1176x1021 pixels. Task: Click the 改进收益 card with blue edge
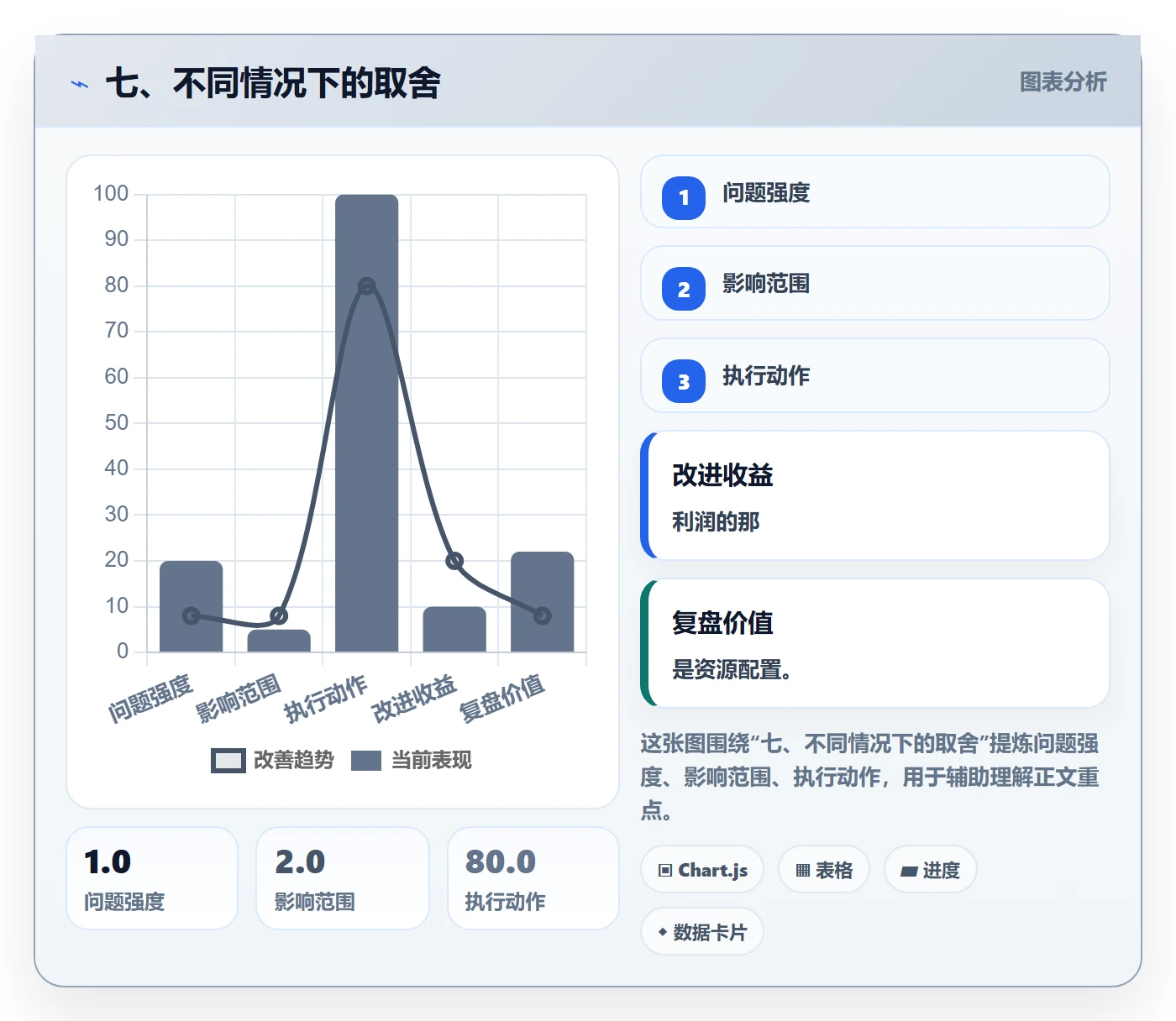point(875,495)
